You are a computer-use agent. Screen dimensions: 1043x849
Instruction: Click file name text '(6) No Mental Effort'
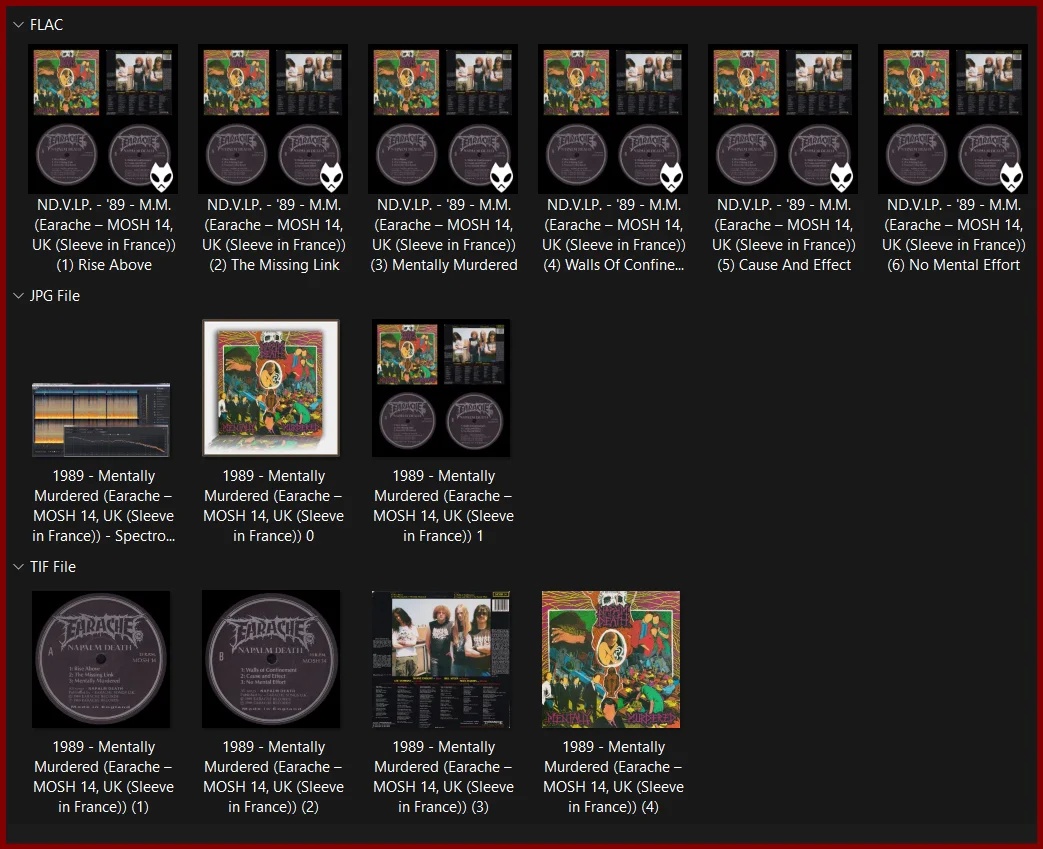(953, 265)
